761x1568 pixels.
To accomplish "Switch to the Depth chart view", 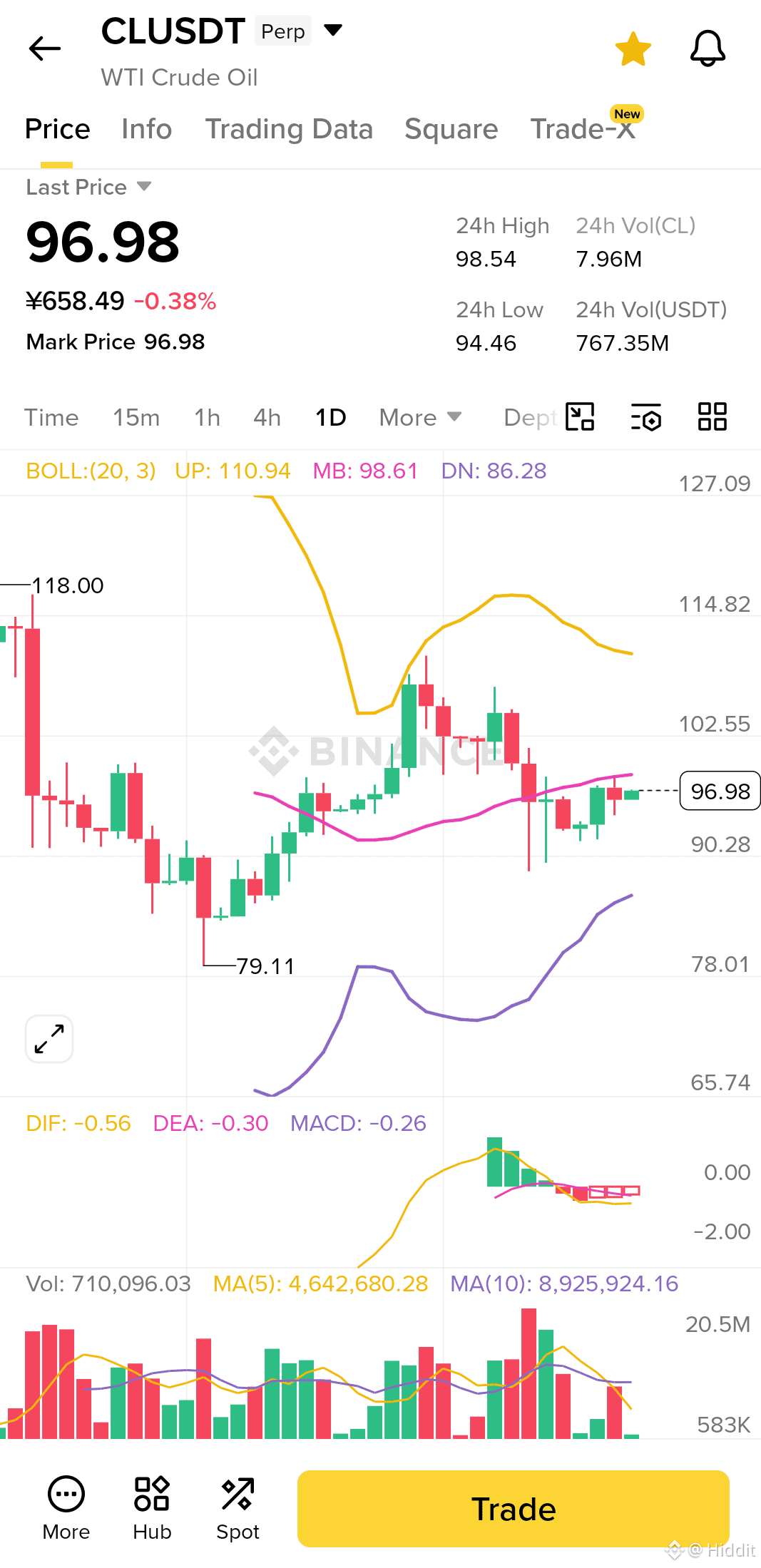I will click(x=530, y=418).
